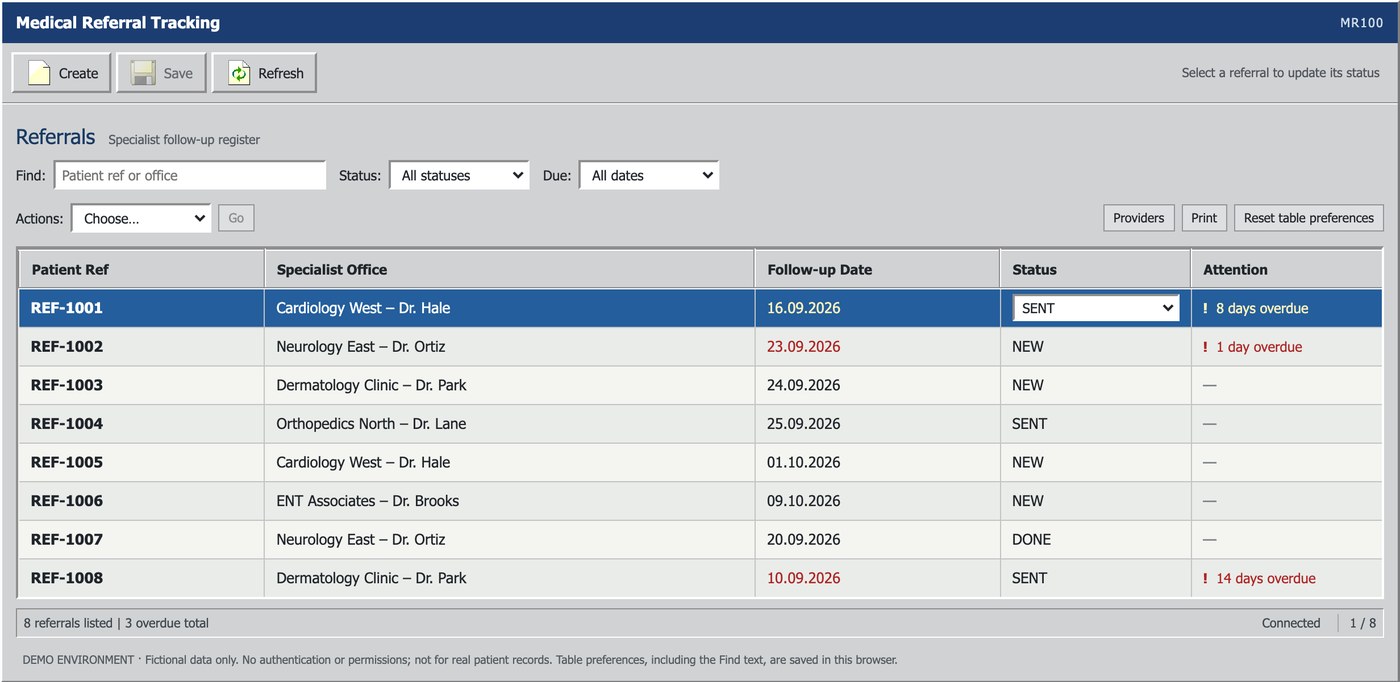Click the Print button
The width and height of the screenshot is (1400, 682).
click(x=1204, y=218)
